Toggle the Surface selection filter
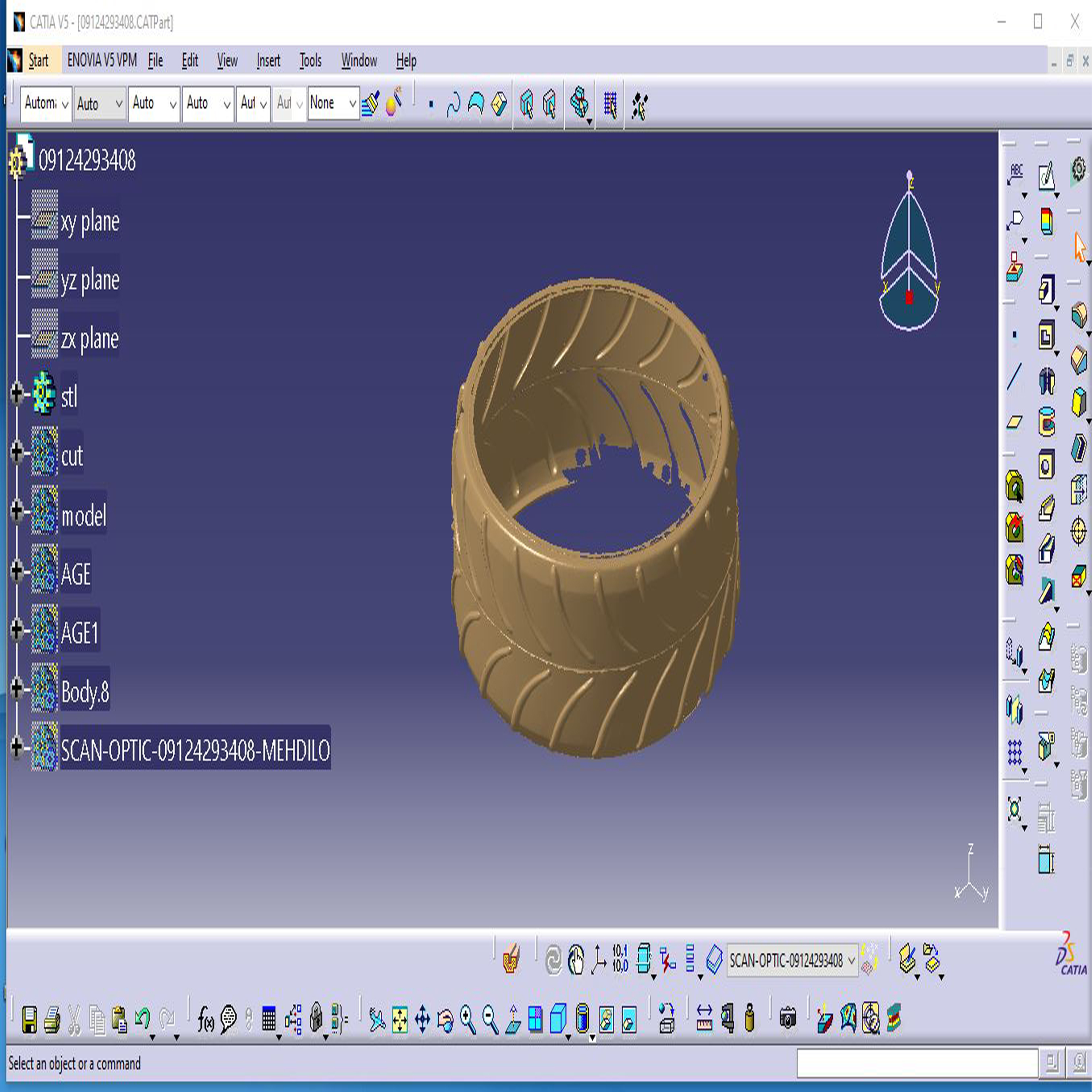The height and width of the screenshot is (1092, 1092). coord(476,105)
